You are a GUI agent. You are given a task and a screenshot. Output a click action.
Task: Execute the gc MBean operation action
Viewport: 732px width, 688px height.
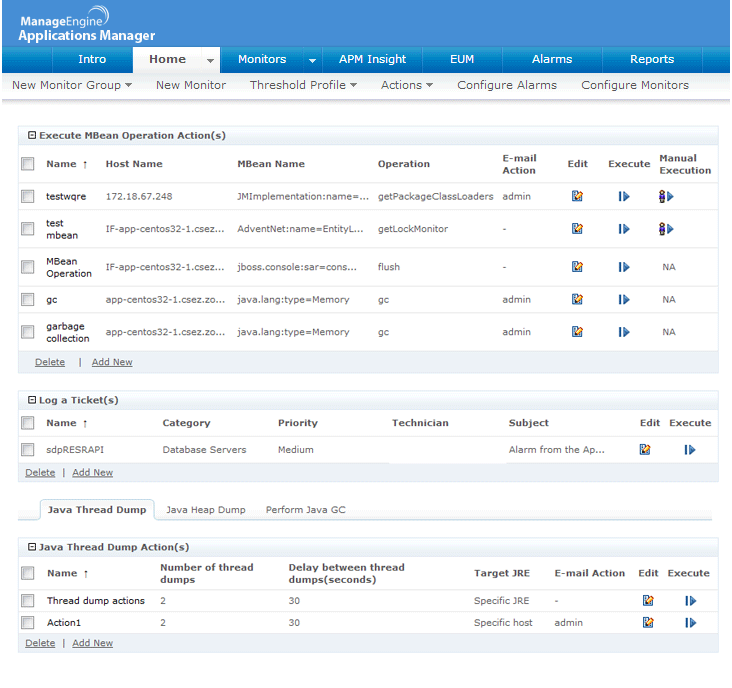(x=624, y=299)
